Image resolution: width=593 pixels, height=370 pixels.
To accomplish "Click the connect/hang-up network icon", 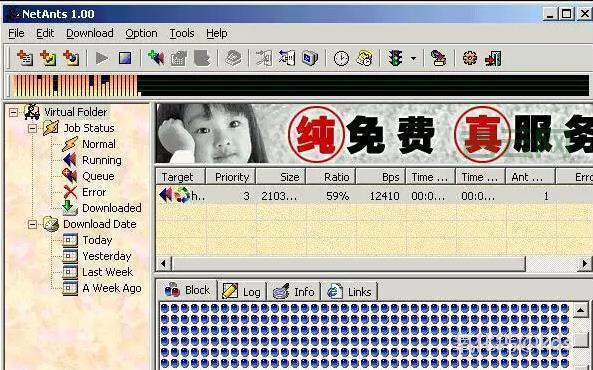I will 439,58.
